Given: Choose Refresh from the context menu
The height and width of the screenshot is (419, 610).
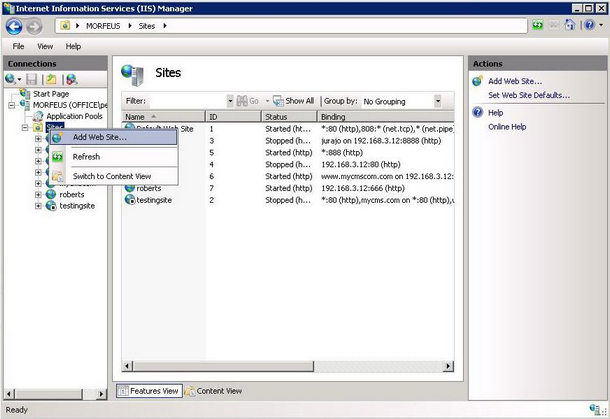Looking at the screenshot, I should pyautogui.click(x=114, y=157).
